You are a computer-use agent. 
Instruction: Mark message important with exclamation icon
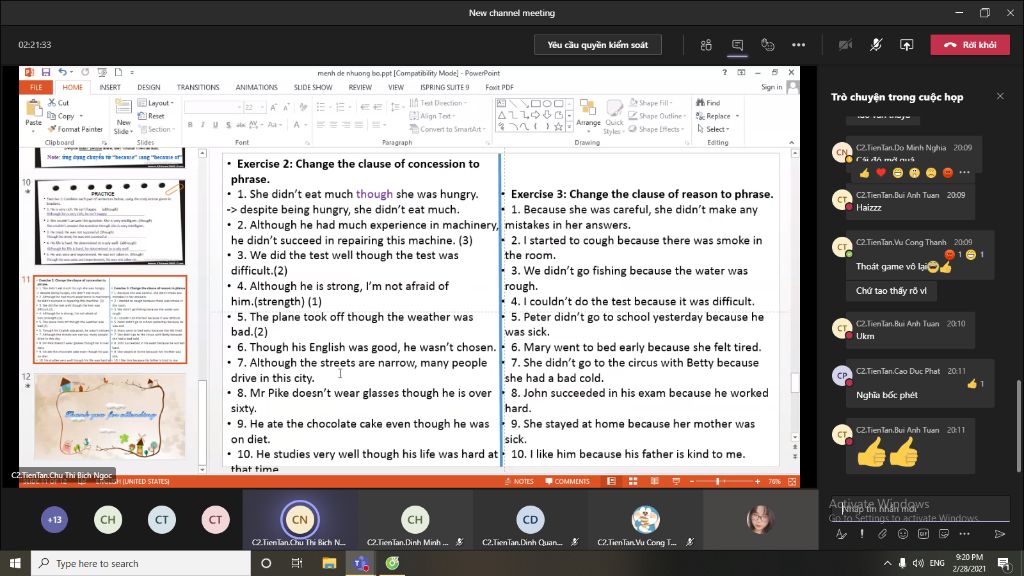(x=862, y=534)
